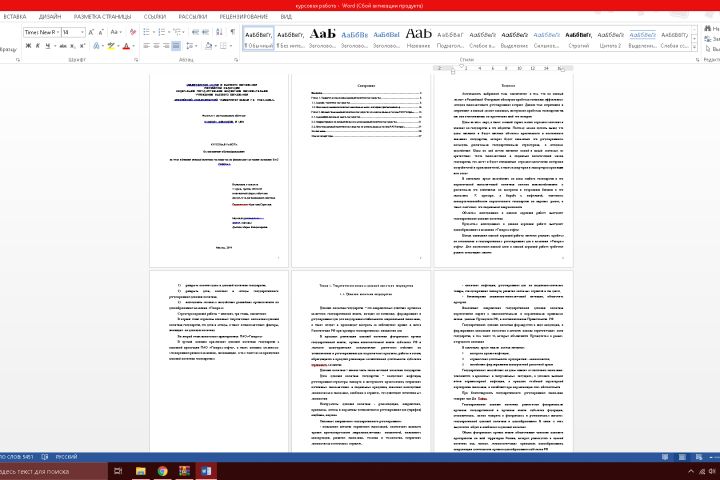Toggle subscript formatting
The width and height of the screenshot is (720, 480).
[x=73, y=46]
